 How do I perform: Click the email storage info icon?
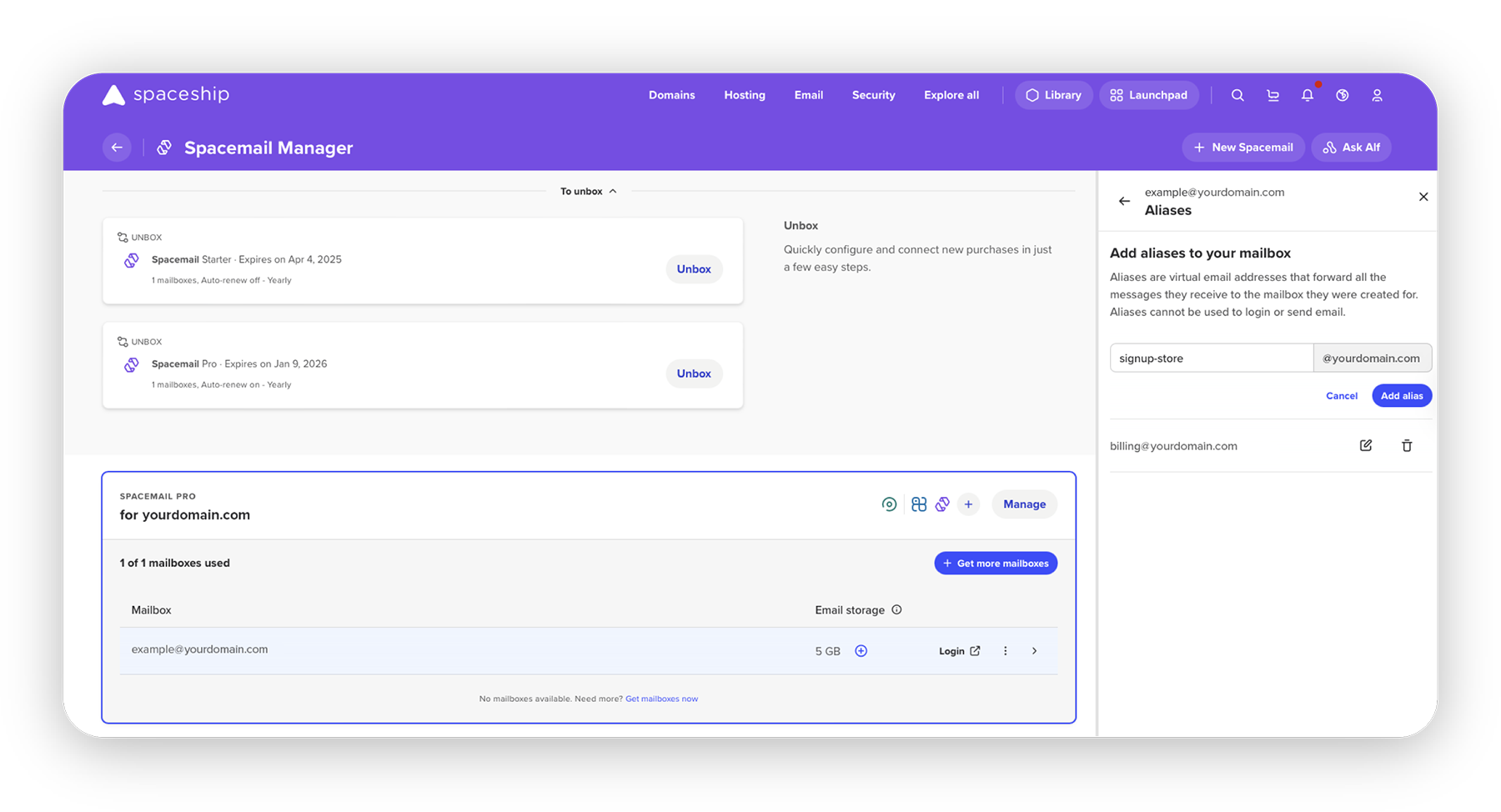[x=897, y=609]
